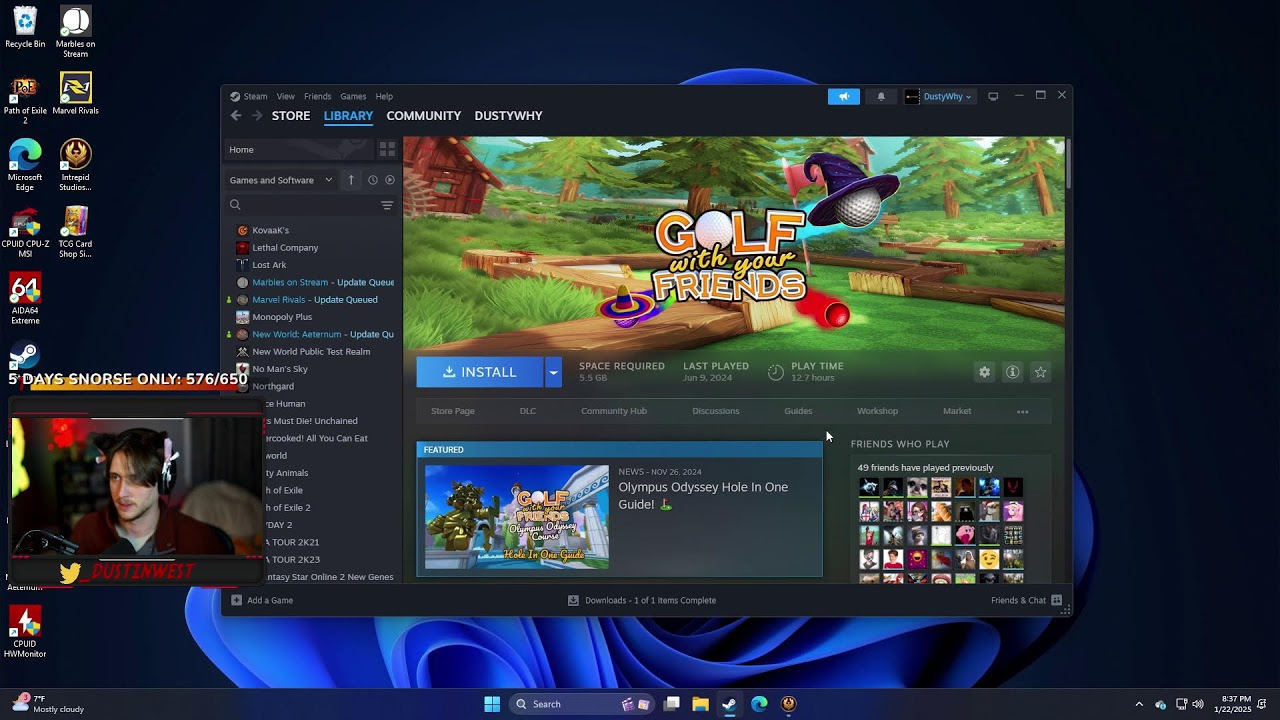Open the Discussions link
The height and width of the screenshot is (720, 1280).
tap(716, 411)
